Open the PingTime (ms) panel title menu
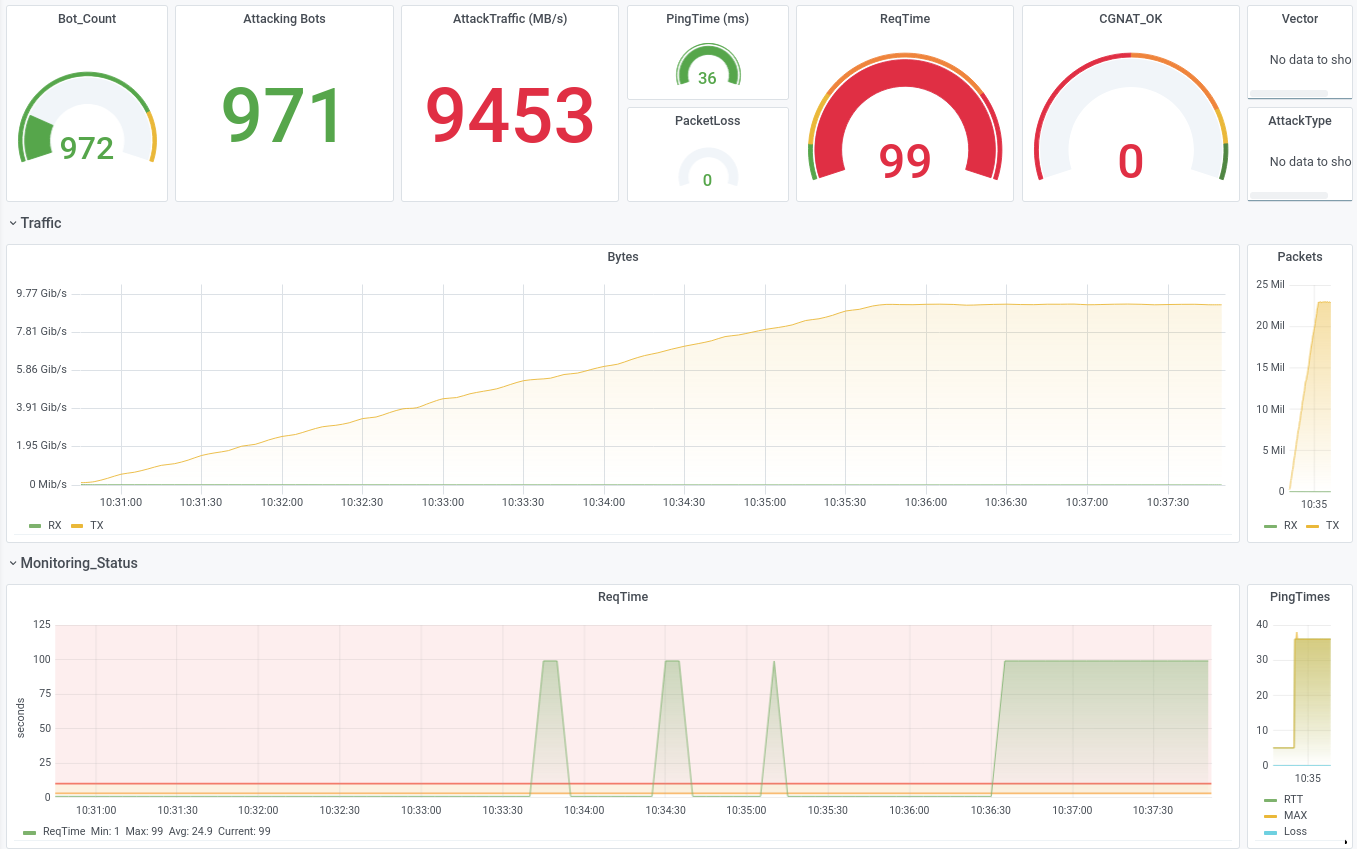Viewport: 1357px width, 849px height. pos(707,19)
